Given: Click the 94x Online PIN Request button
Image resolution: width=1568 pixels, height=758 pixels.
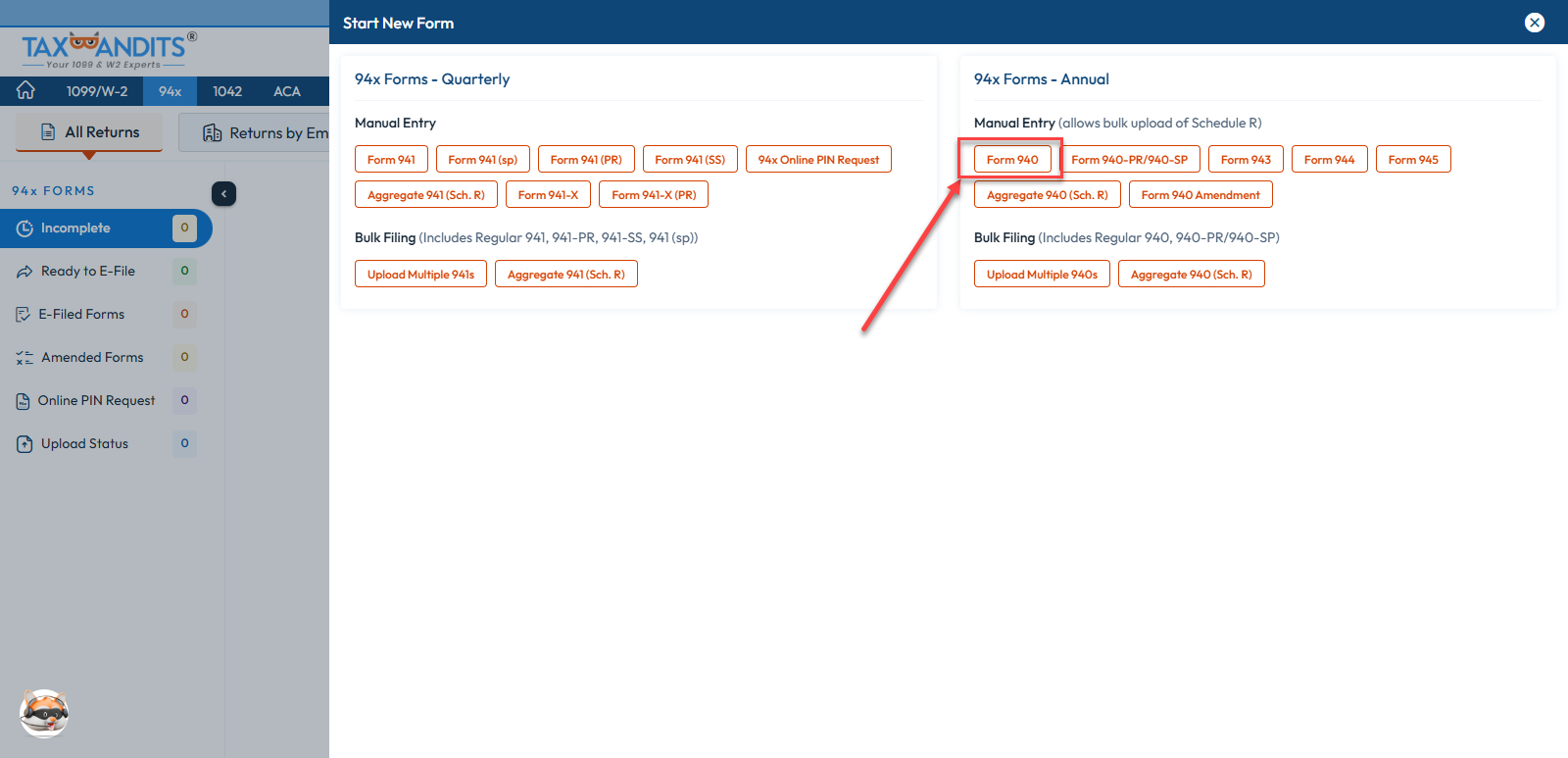Looking at the screenshot, I should (x=818, y=160).
